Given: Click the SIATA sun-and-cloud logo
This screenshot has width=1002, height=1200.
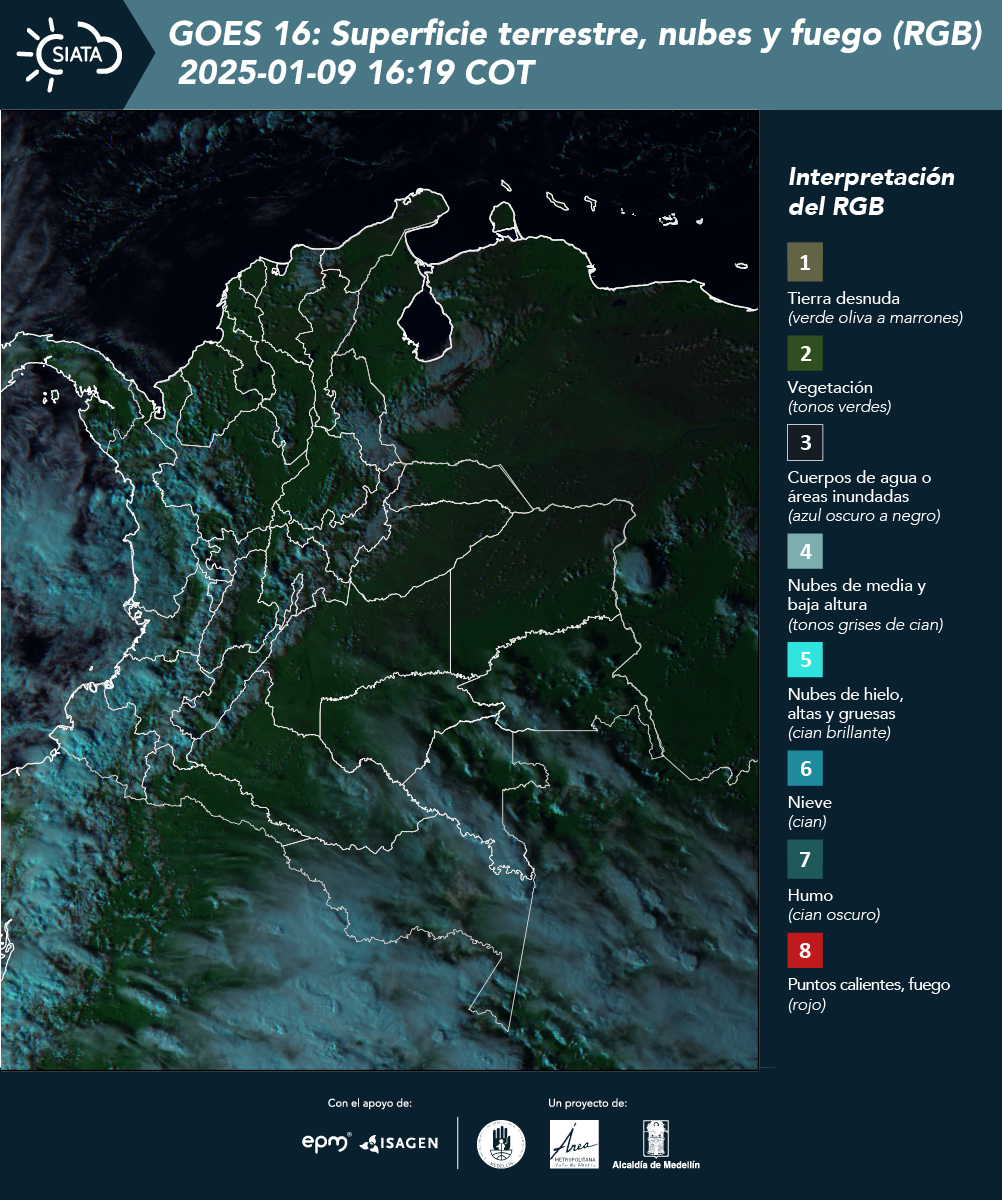Looking at the screenshot, I should coord(71,54).
